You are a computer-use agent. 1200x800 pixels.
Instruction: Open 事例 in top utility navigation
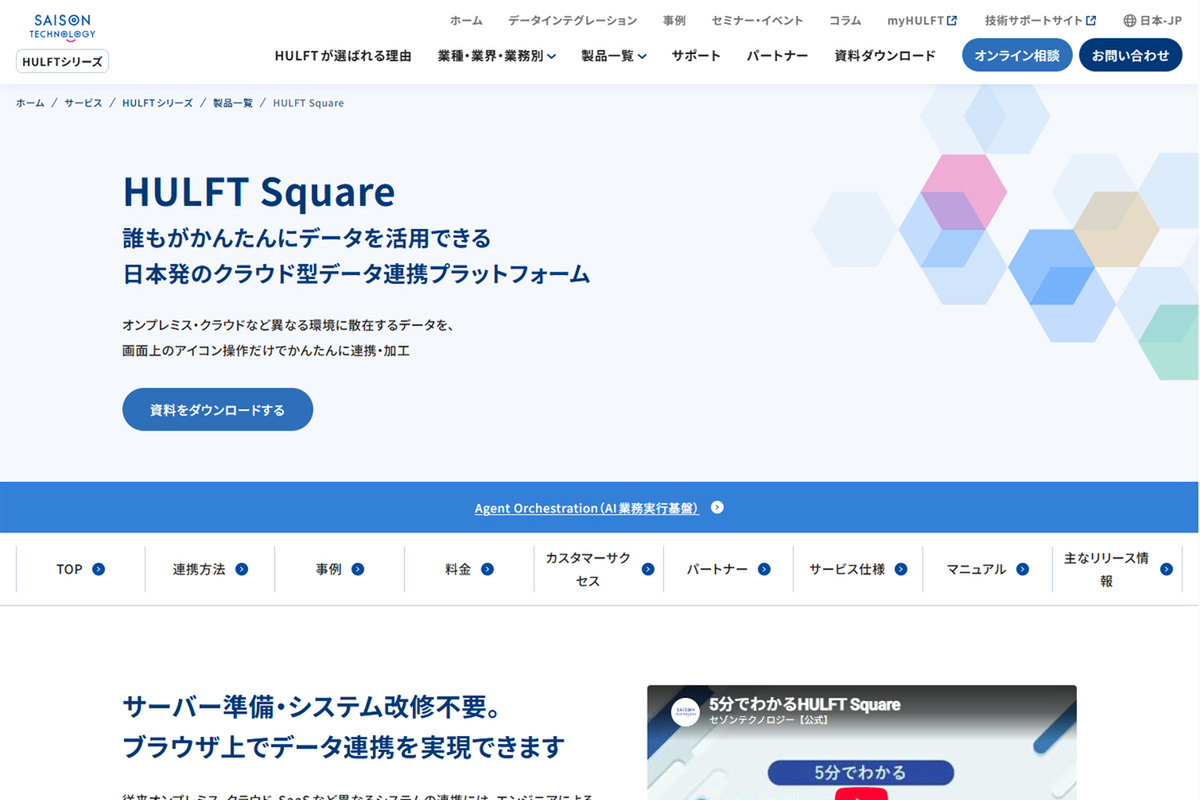pyautogui.click(x=674, y=20)
